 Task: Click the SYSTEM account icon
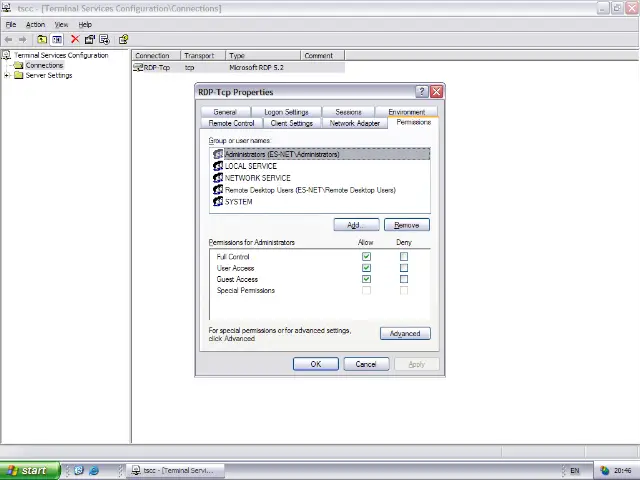click(x=218, y=201)
